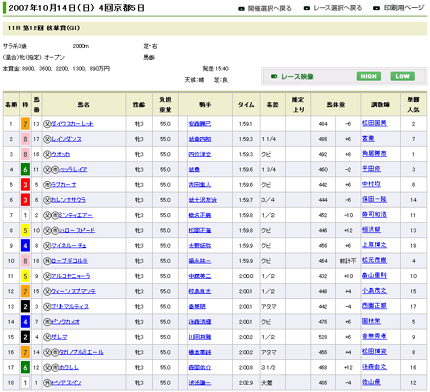Open trainer 松元茂樹 link
This screenshot has width=430, height=392.
pos(374,260)
